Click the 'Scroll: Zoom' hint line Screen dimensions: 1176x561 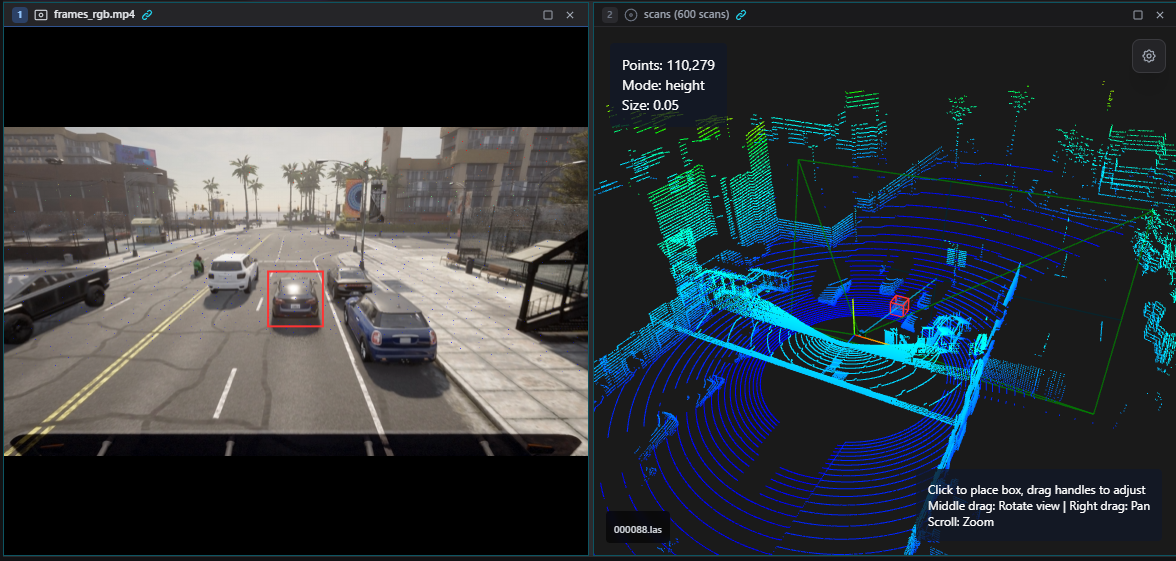pos(961,522)
